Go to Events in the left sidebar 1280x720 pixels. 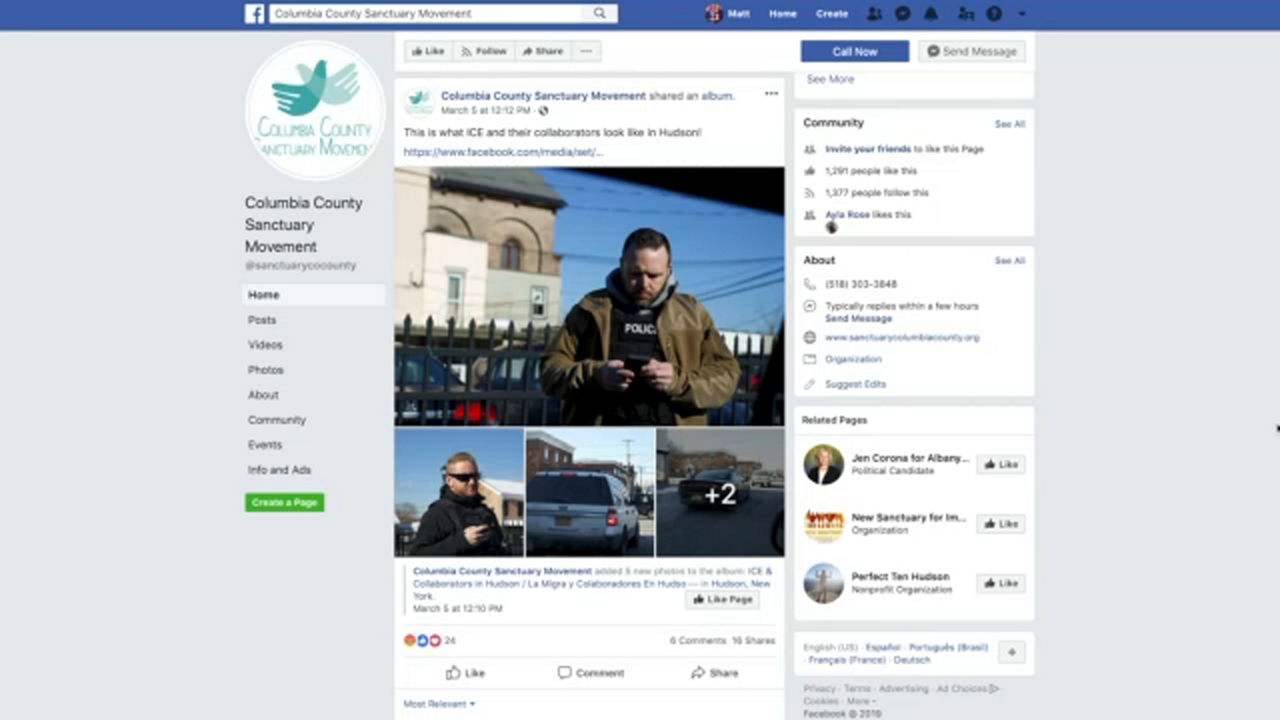(x=265, y=445)
